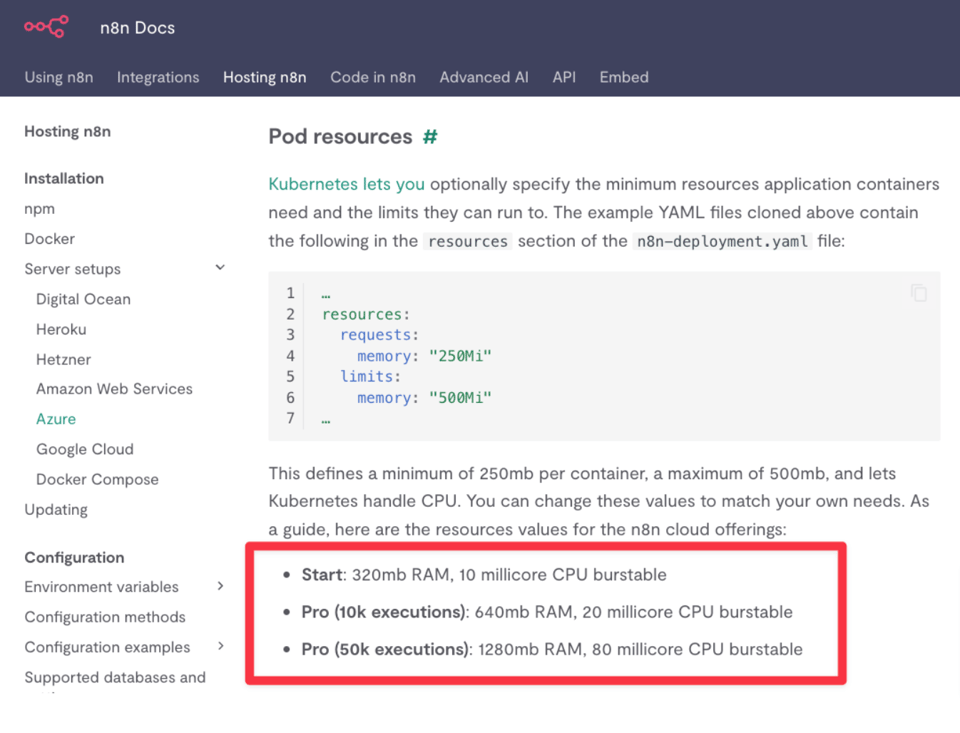Expand the Environment variables section

(x=220, y=586)
